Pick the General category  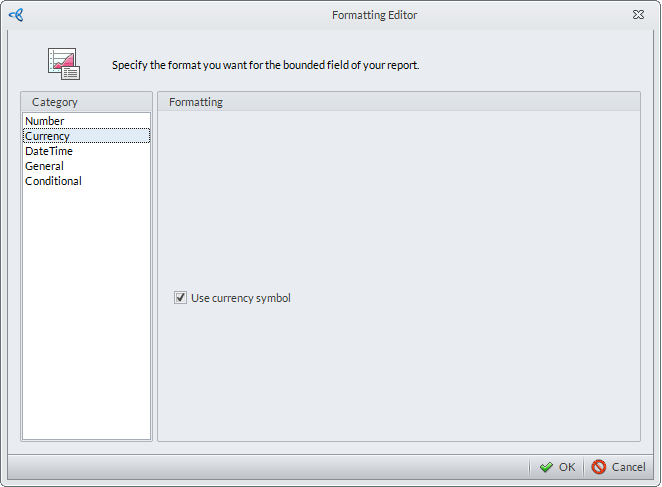44,166
